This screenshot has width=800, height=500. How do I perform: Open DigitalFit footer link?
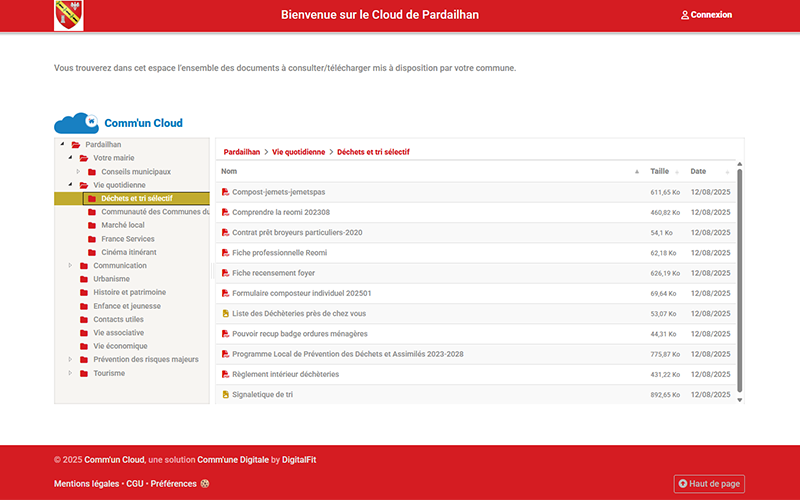(299, 460)
